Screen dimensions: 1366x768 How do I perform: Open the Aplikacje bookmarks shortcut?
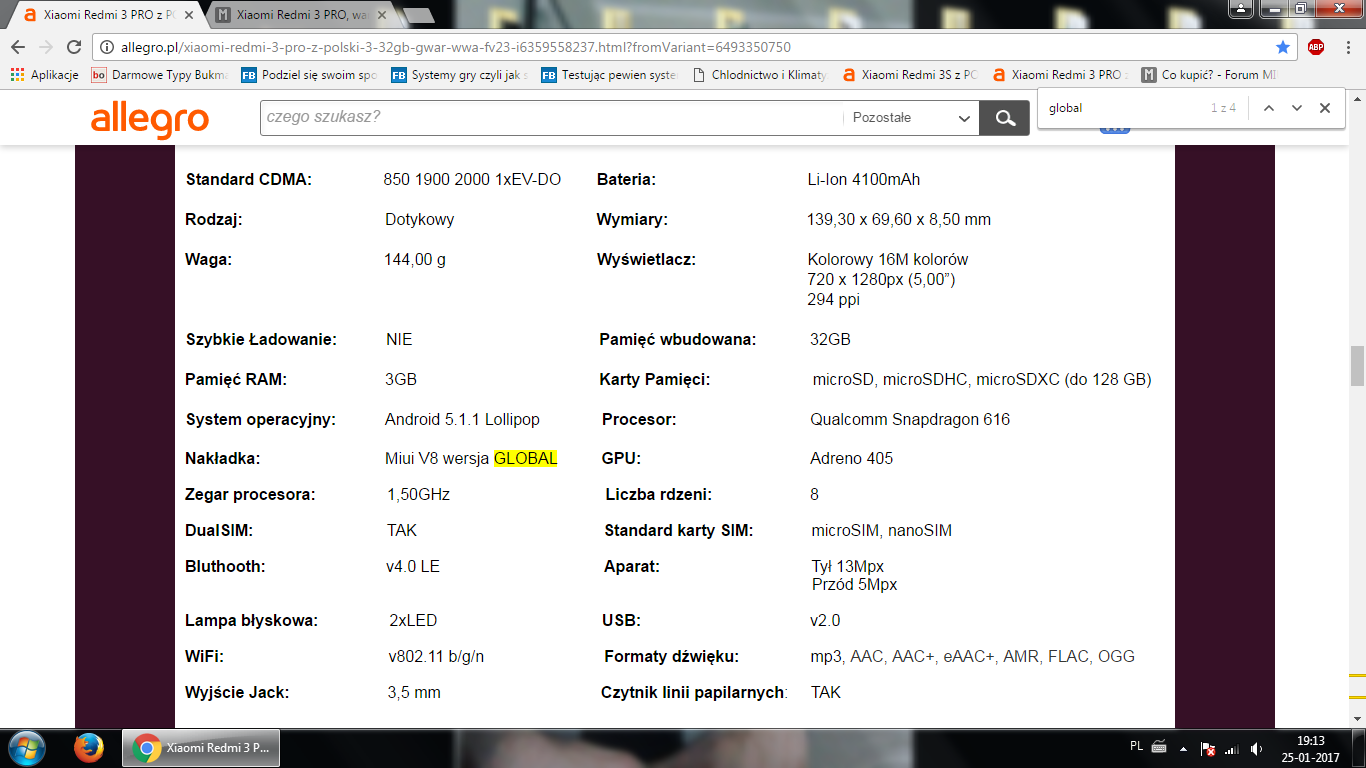coord(45,75)
